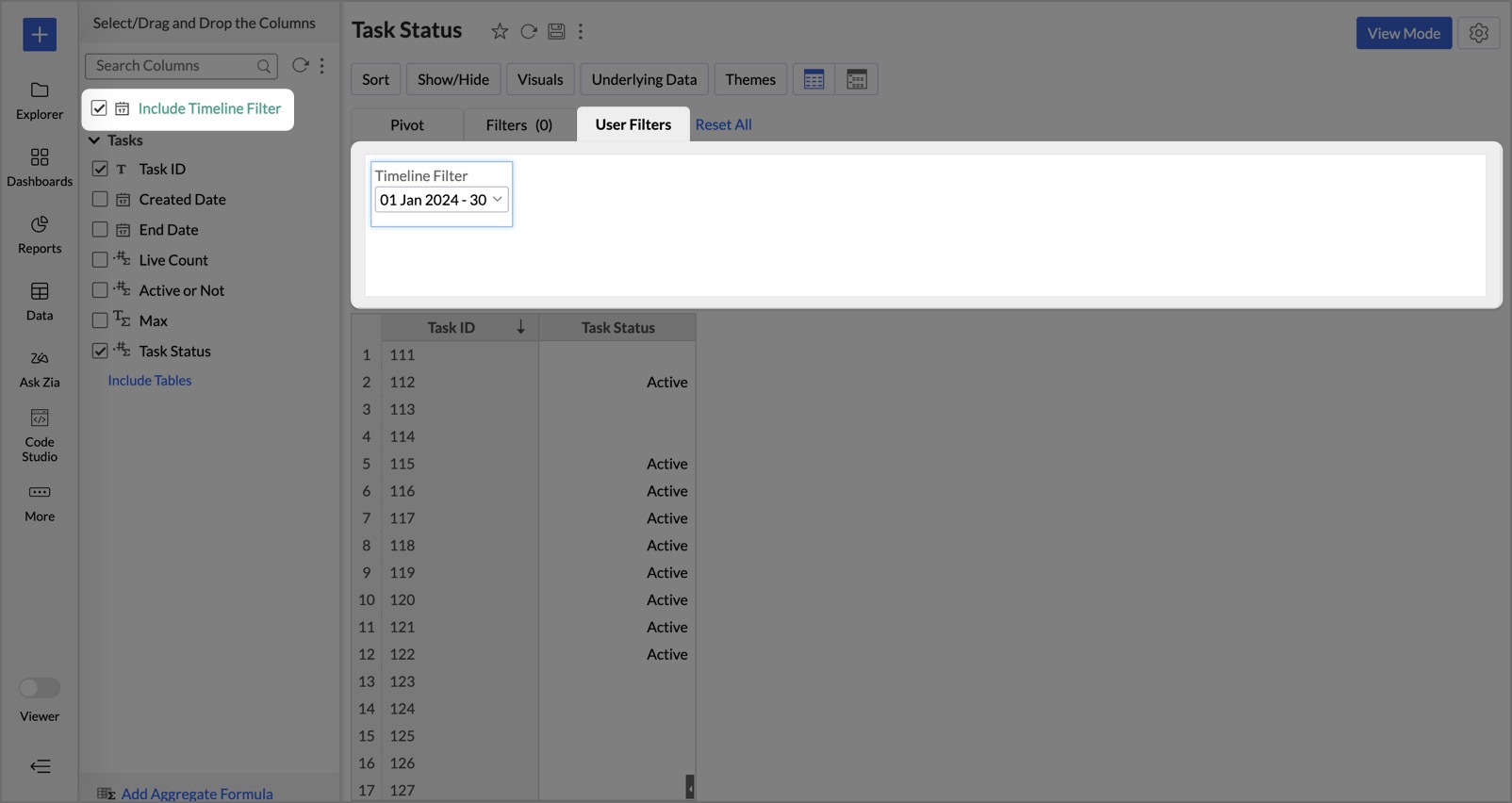Open the Themes options
The image size is (1512, 803).
[x=750, y=79]
